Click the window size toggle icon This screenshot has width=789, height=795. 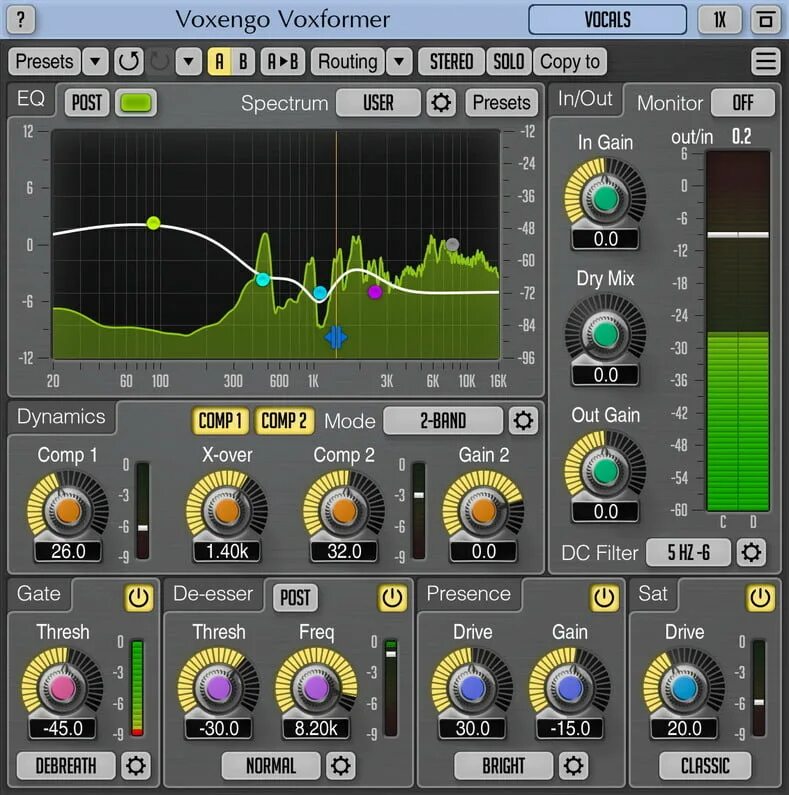click(765, 20)
